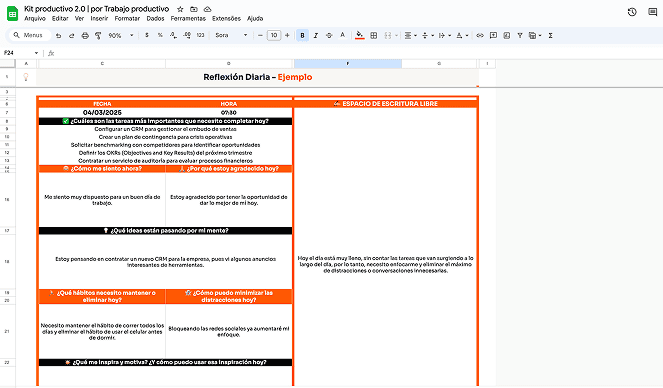Select row 18 header
Screen dimensions: 663x388
[x=7, y=262]
